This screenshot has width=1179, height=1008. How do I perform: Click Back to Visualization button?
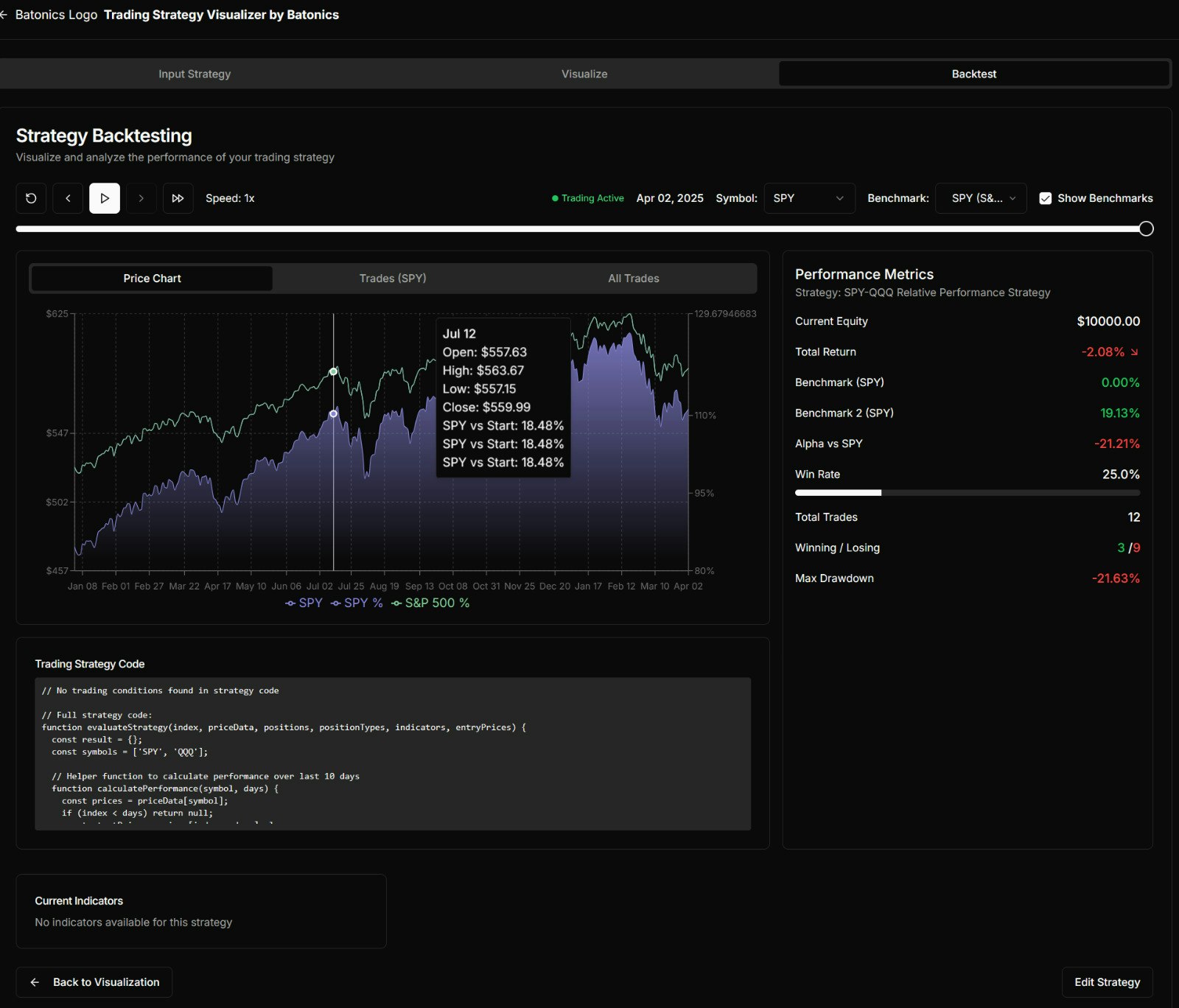click(x=94, y=982)
